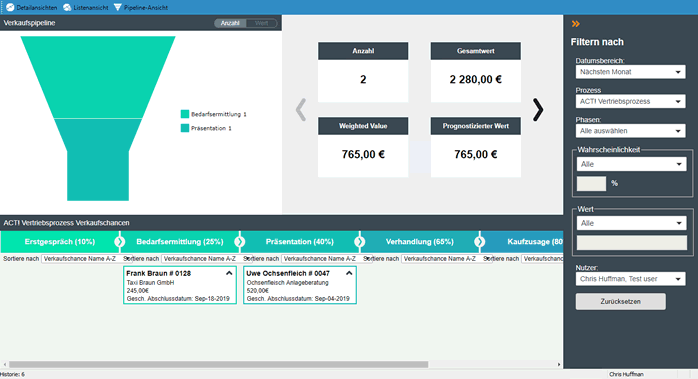This screenshot has height=379, width=698.
Task: Click Wahrscheinlichkeit percent input field
Action: [x=591, y=183]
